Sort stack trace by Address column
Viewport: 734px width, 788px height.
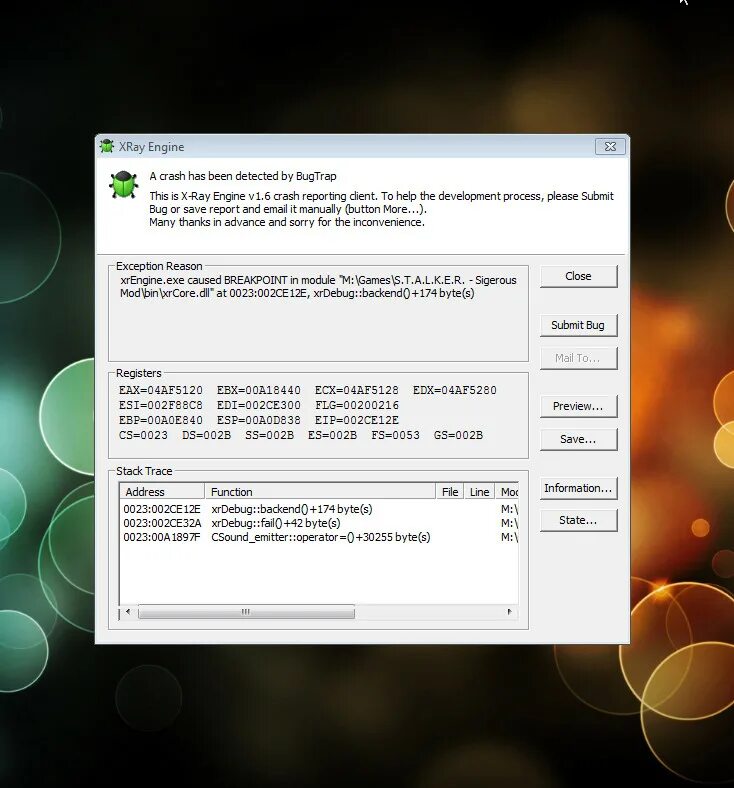(162, 491)
